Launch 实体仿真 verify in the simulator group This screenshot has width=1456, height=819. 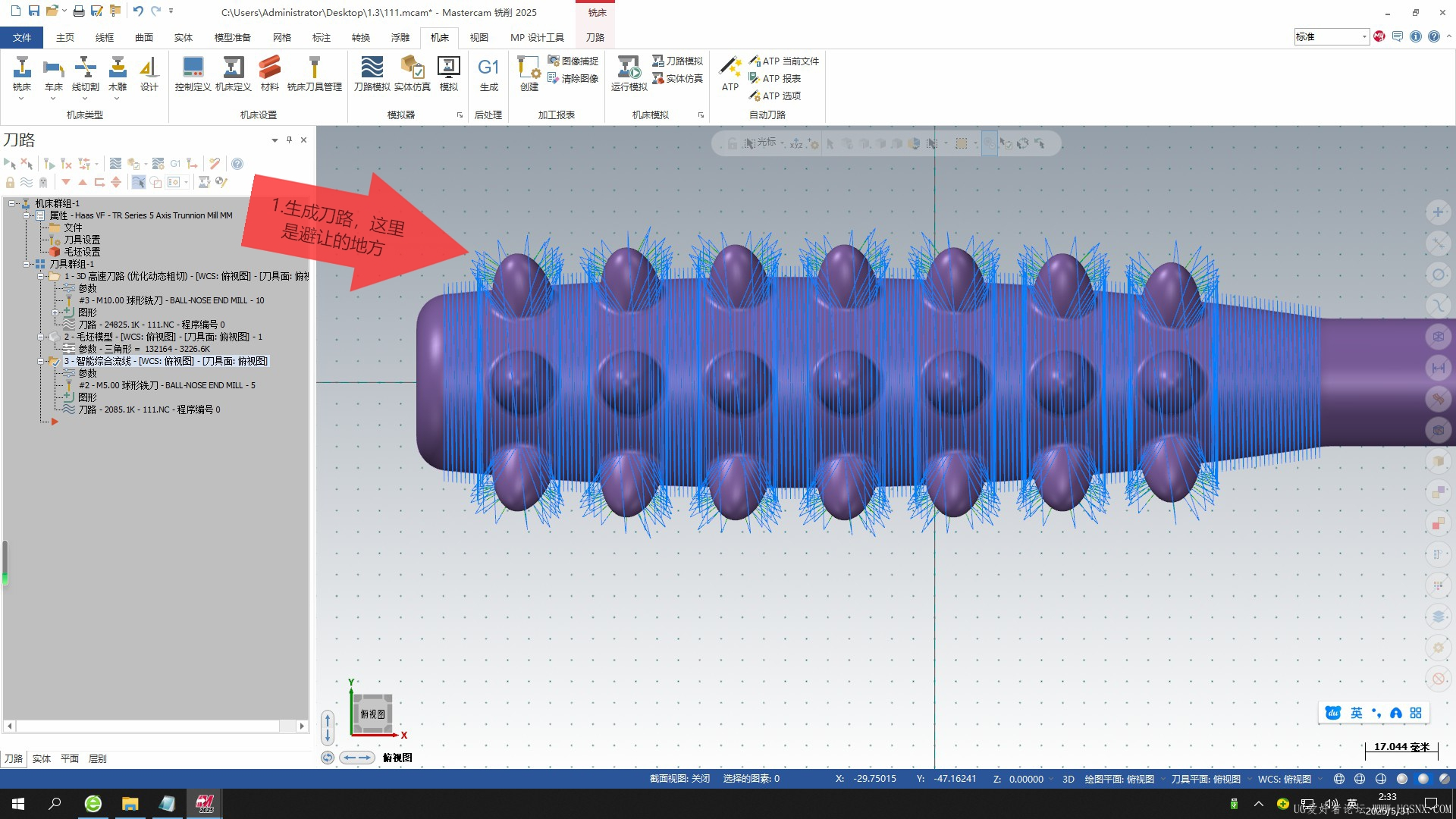click(413, 74)
